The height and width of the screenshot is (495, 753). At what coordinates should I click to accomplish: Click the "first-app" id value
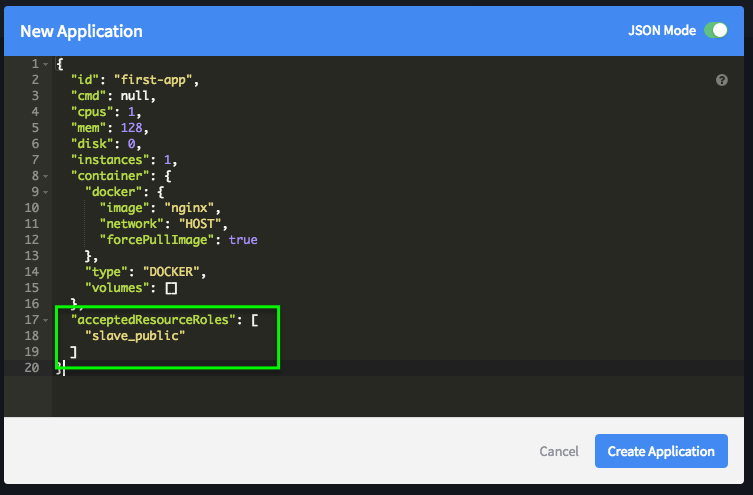pos(153,80)
